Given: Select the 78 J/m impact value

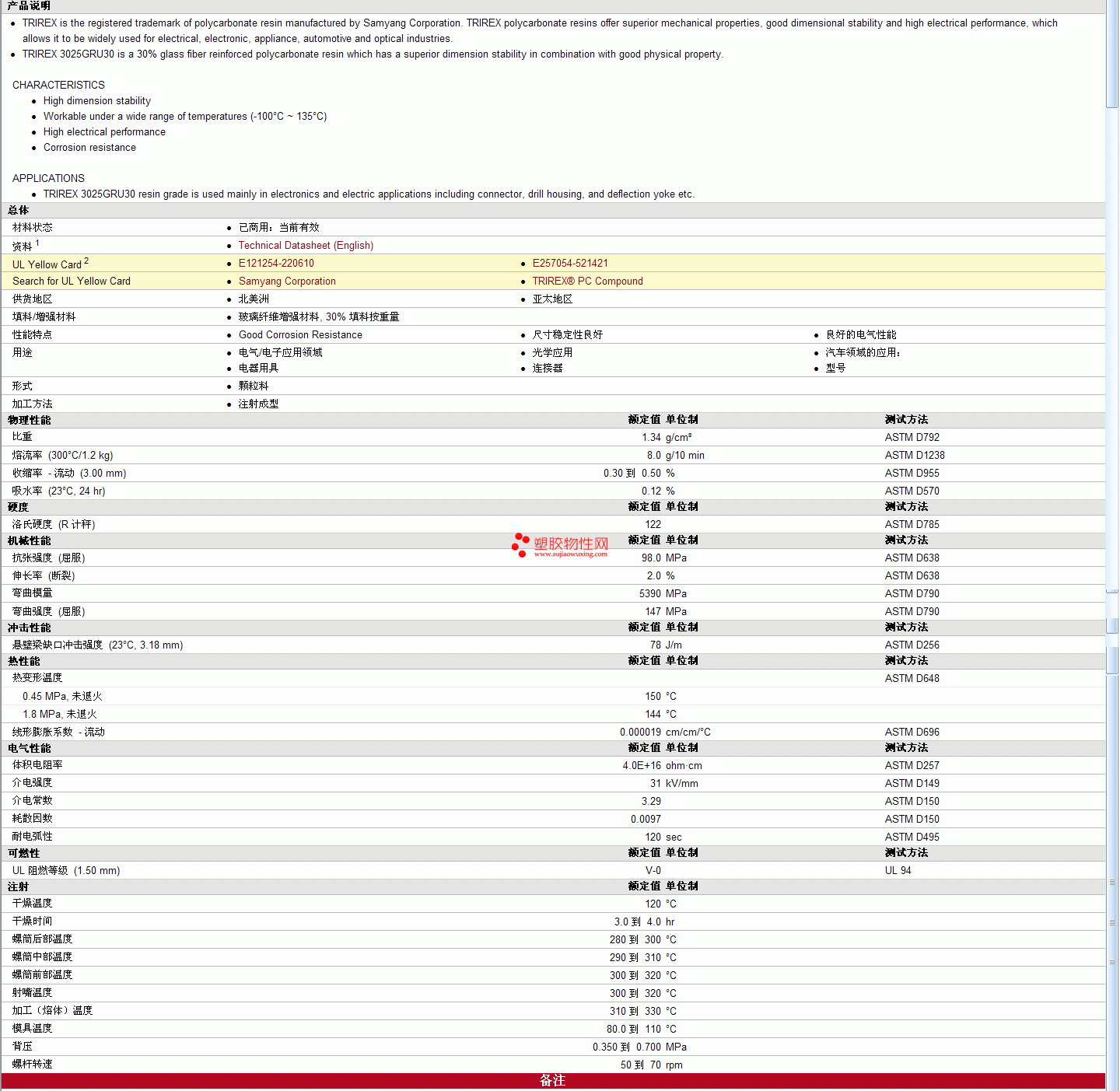Looking at the screenshot, I should (x=667, y=645).
